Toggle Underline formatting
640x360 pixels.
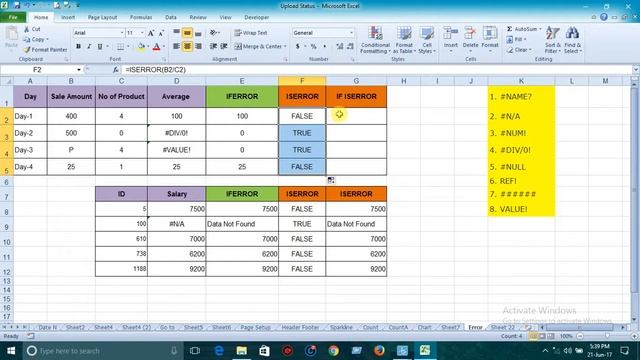[x=100, y=47]
